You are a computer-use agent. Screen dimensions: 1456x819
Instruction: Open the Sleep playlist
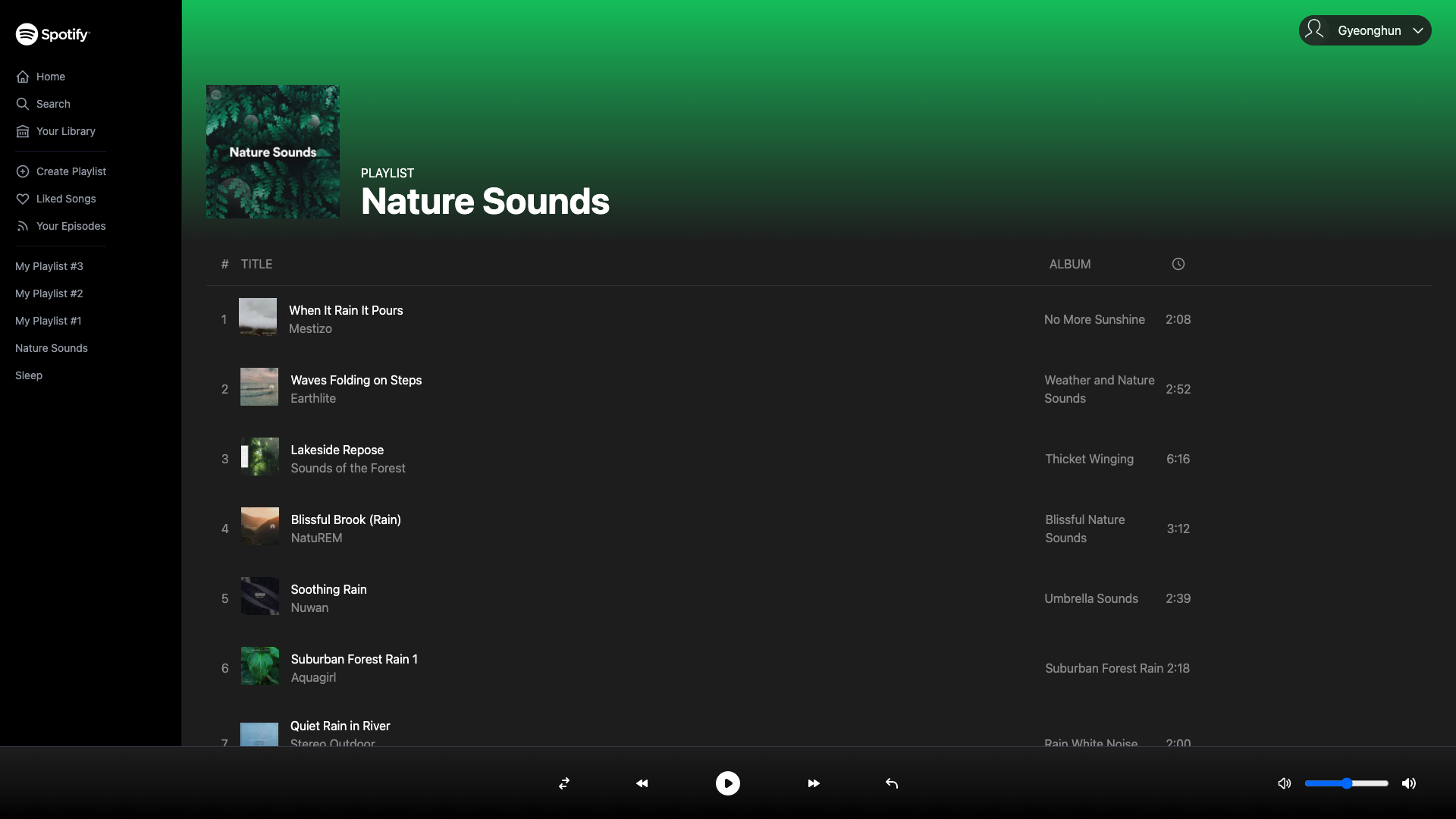coord(29,375)
